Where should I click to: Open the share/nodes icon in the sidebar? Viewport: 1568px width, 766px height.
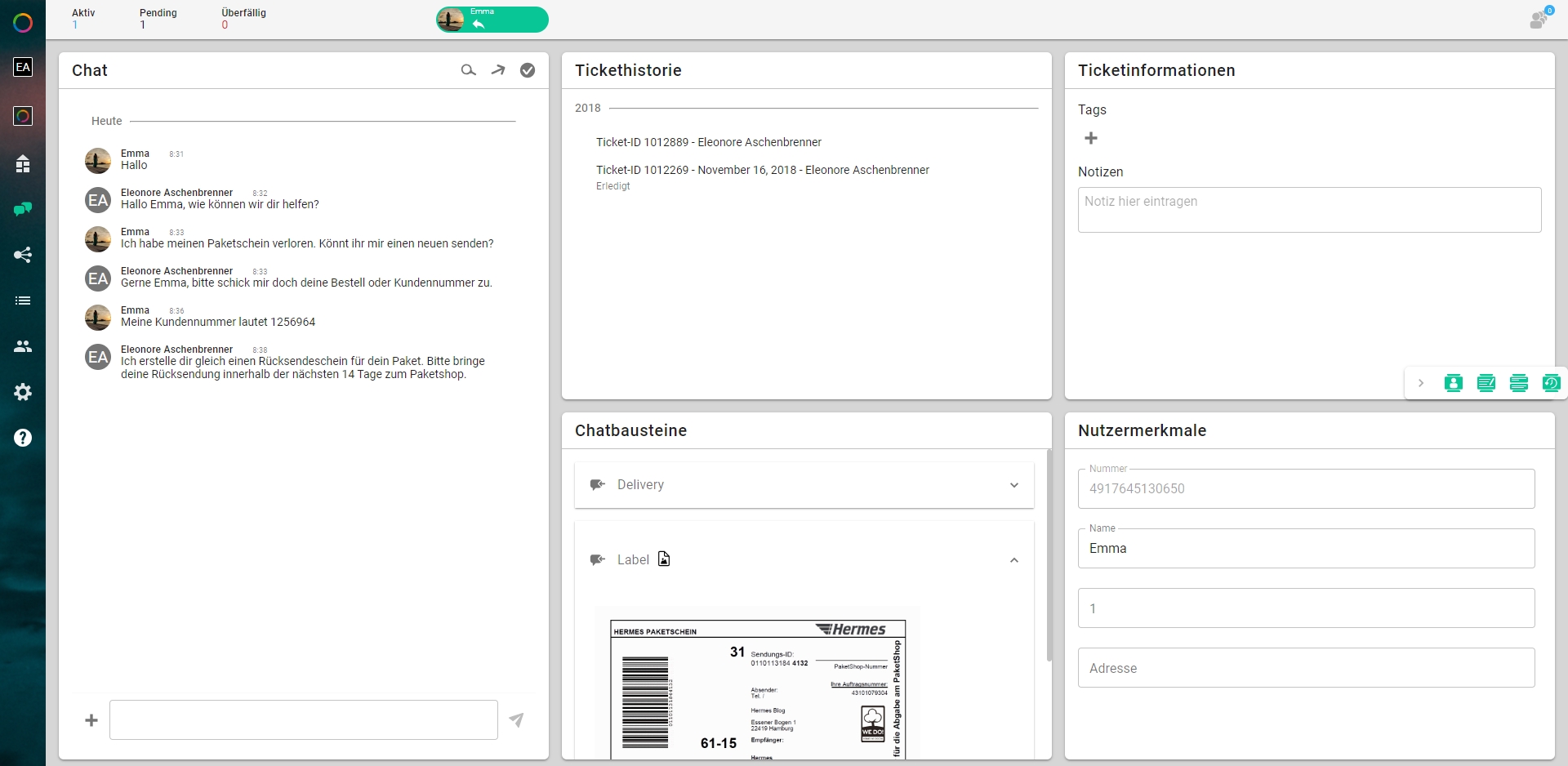(23, 255)
